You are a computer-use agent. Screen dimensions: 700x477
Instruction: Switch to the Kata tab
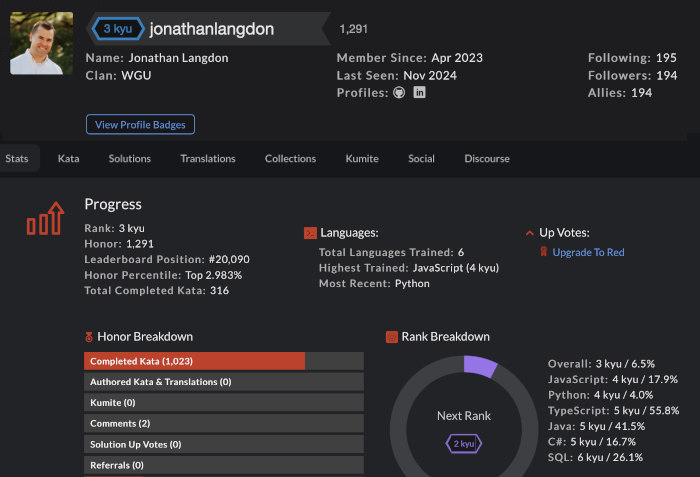pos(68,159)
